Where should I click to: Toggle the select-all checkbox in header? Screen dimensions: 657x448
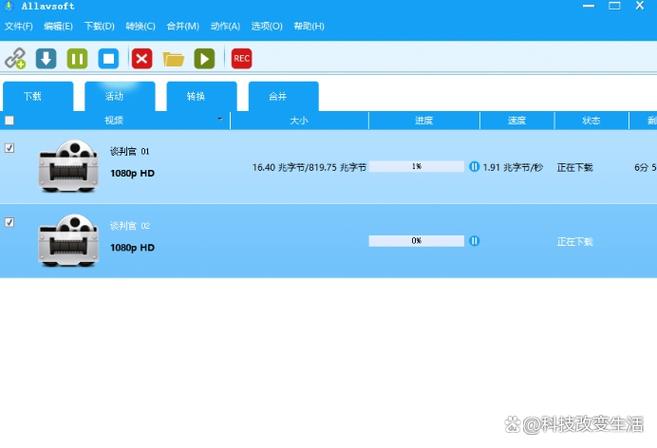tap(9, 121)
